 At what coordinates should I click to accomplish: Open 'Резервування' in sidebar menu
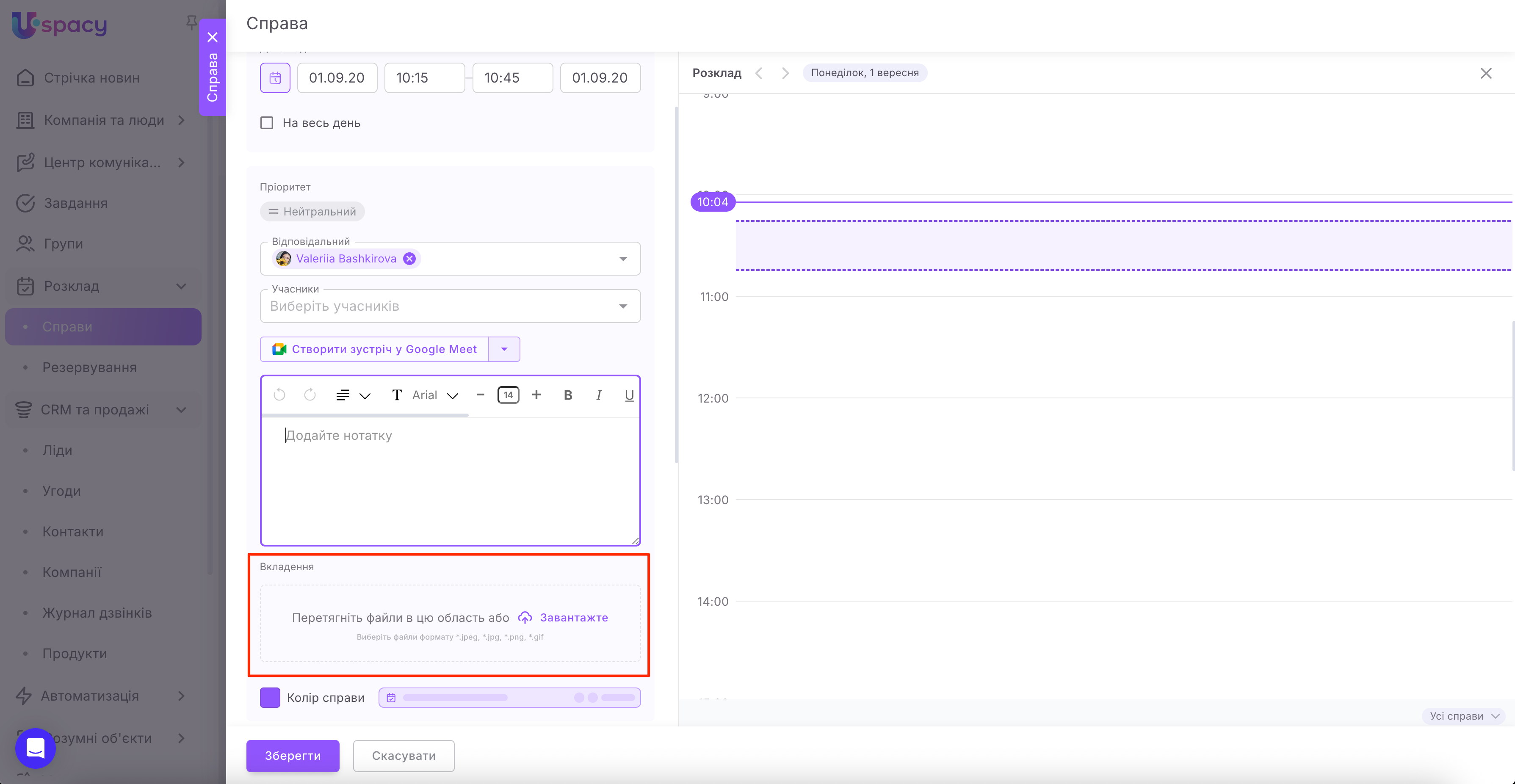[x=89, y=367]
